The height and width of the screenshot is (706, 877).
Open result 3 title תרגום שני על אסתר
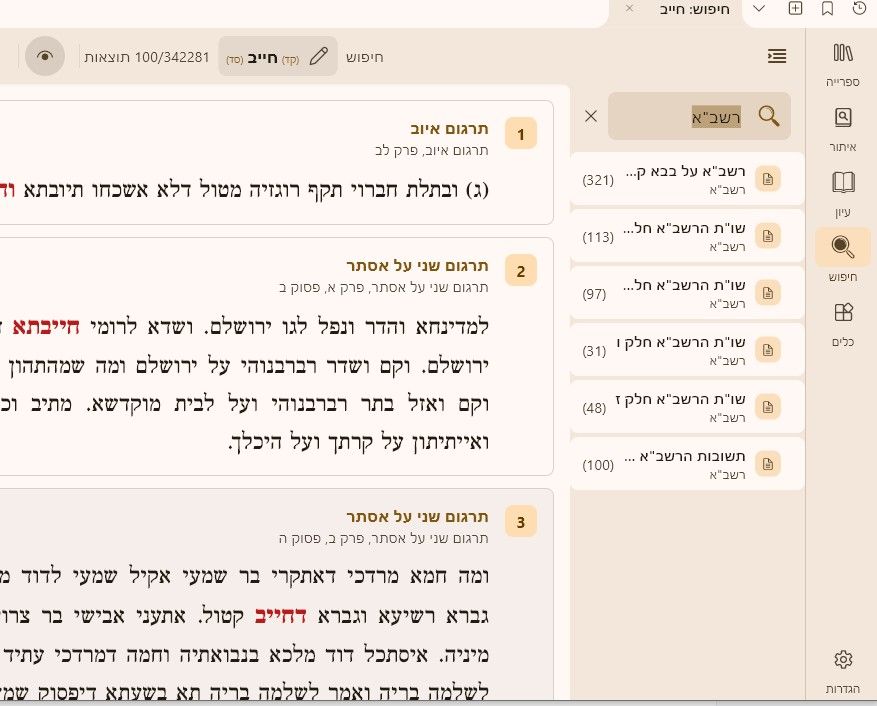[417, 516]
